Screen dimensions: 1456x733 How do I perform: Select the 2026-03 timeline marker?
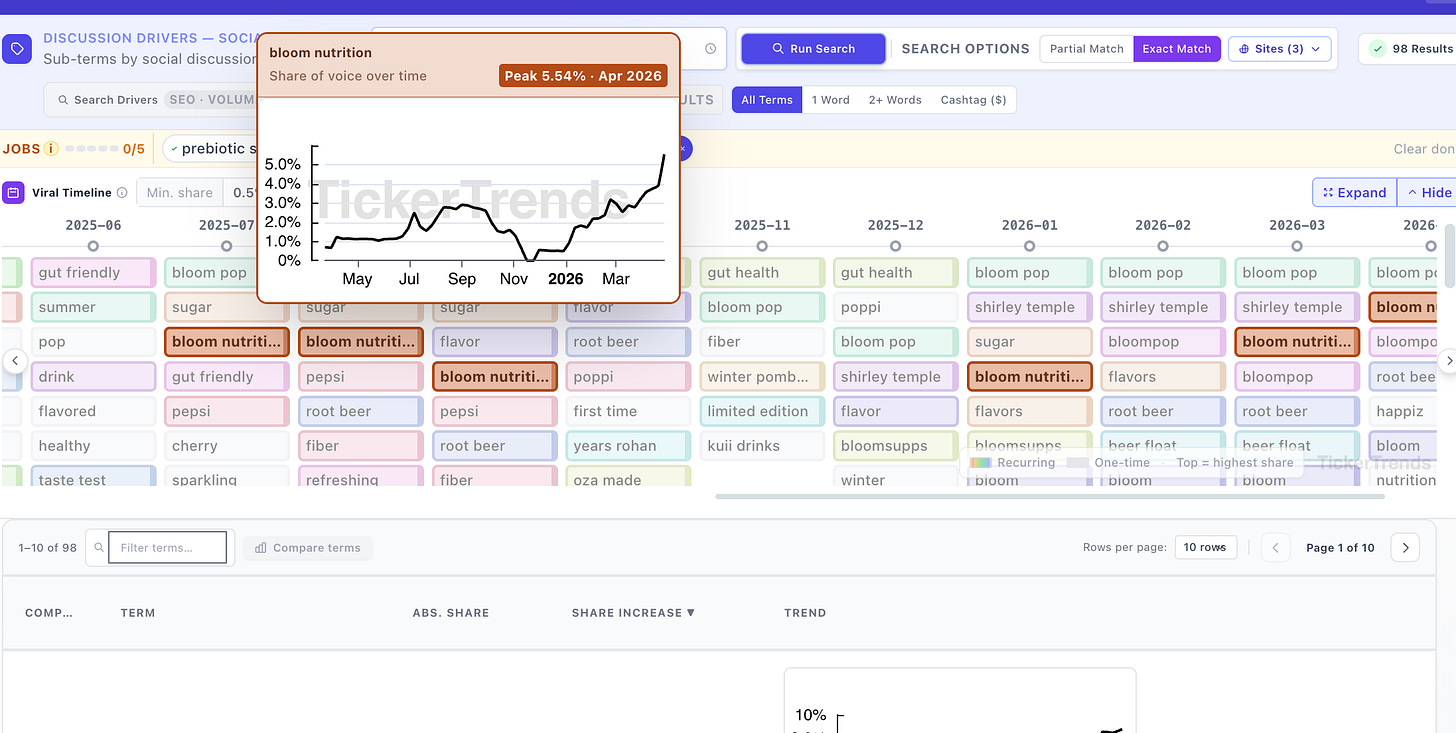1297,246
